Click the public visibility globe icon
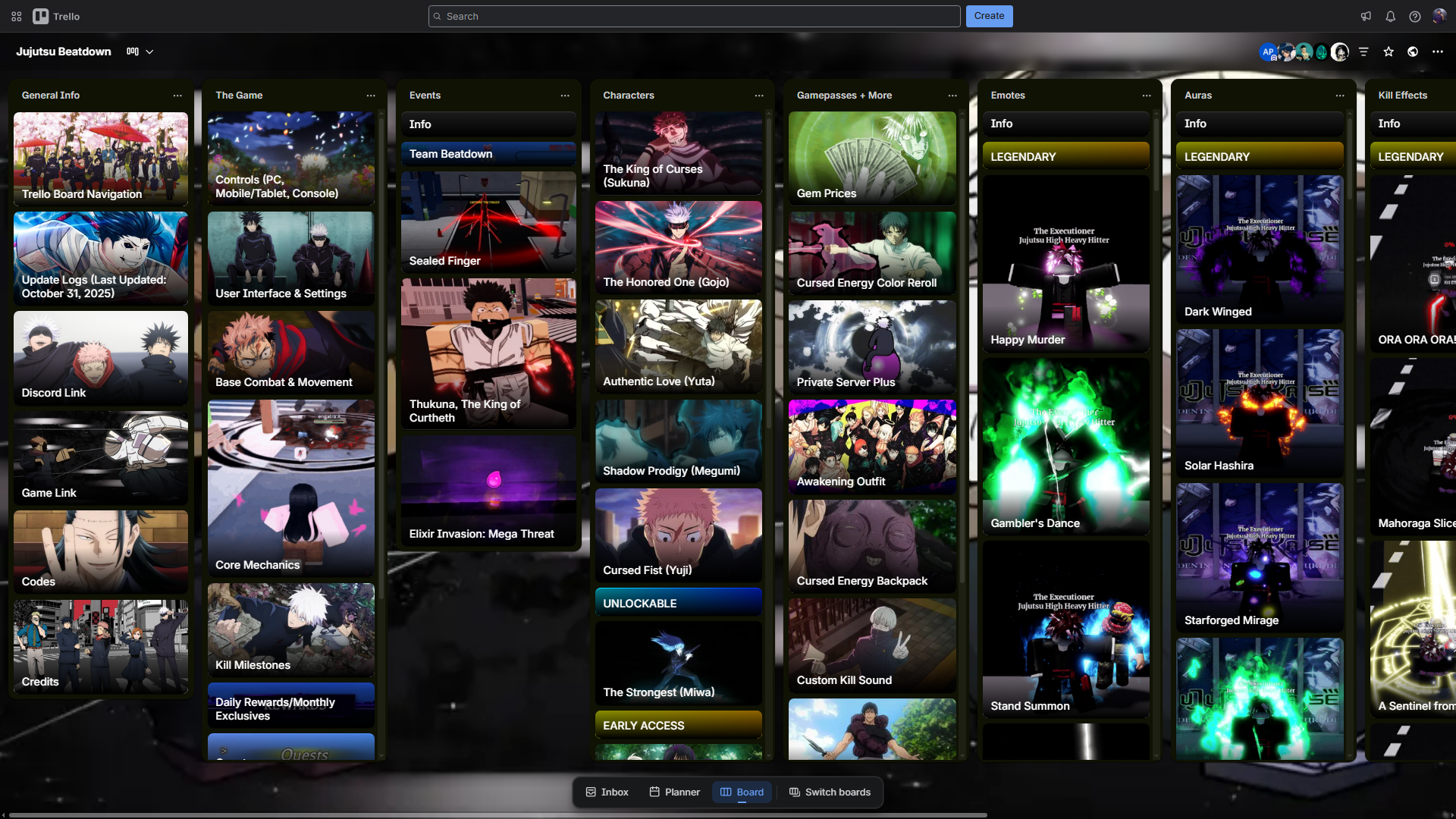Viewport: 1456px width, 819px height. pyautogui.click(x=1413, y=52)
